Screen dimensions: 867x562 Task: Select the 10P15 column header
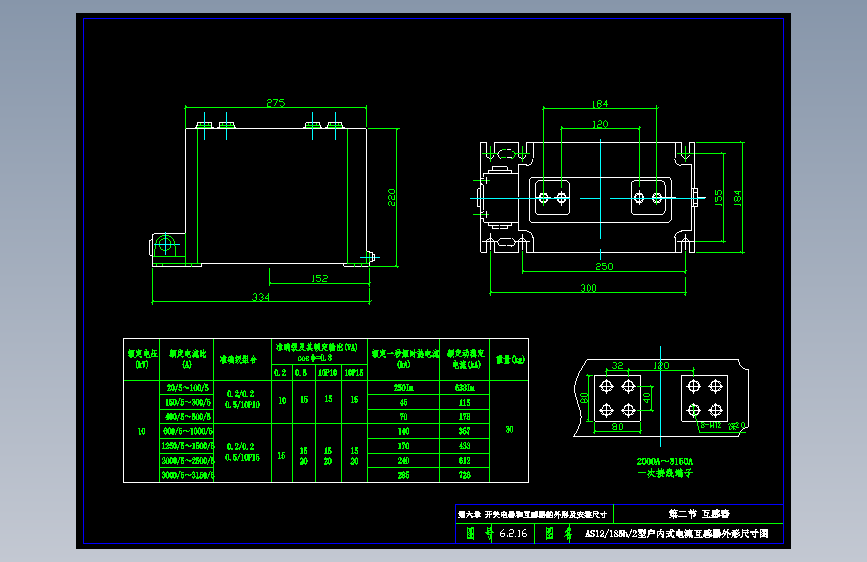[x=354, y=373]
